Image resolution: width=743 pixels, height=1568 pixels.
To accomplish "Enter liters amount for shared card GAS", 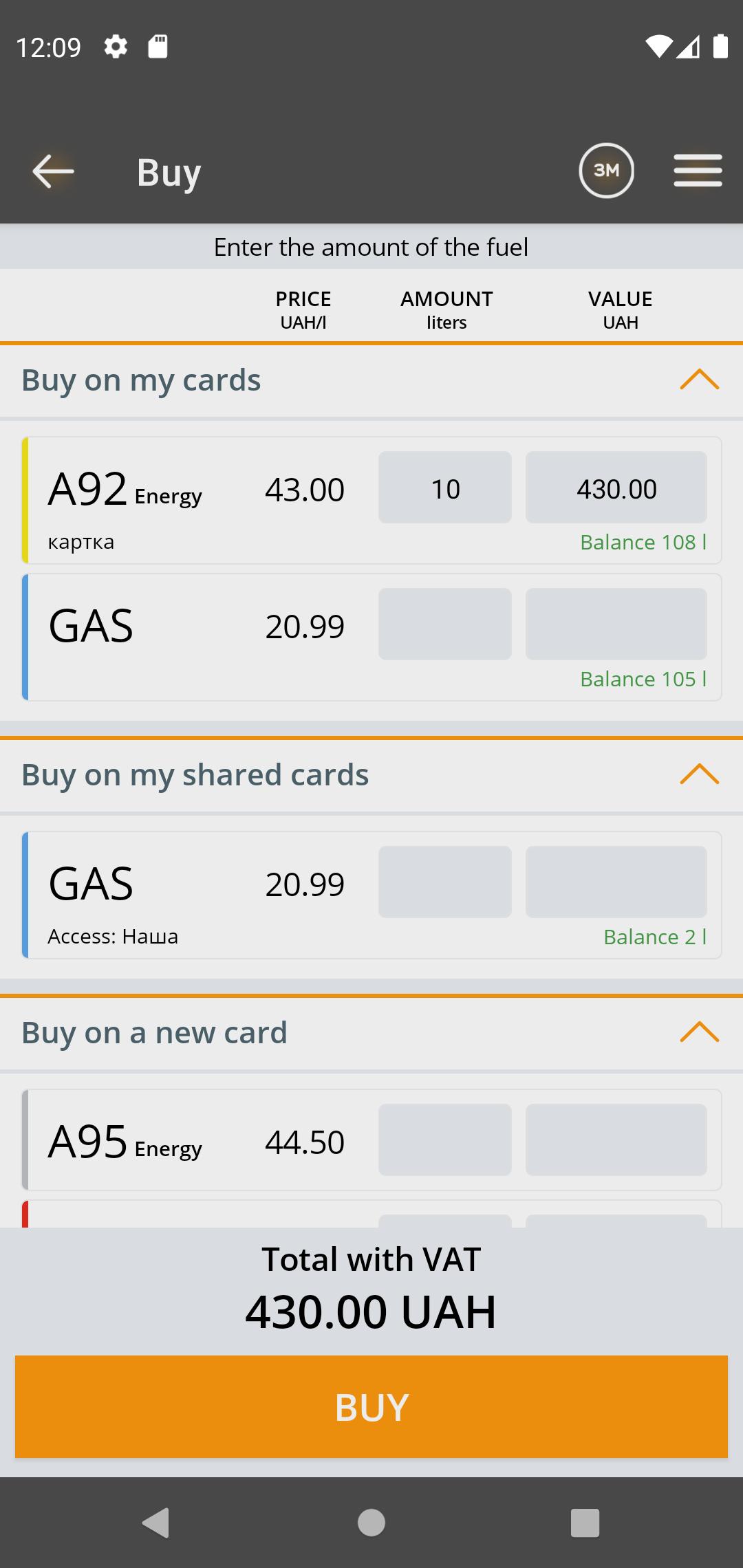I will click(445, 882).
